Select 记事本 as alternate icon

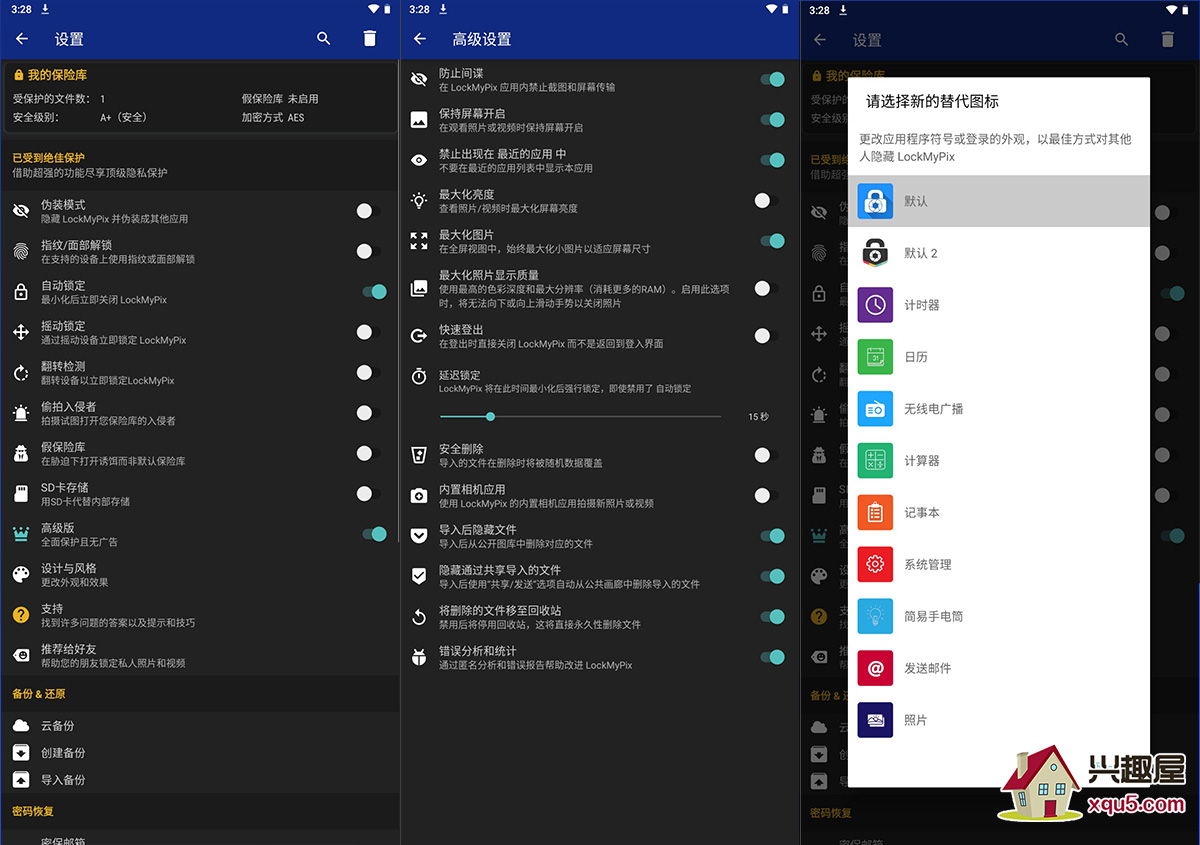click(999, 513)
